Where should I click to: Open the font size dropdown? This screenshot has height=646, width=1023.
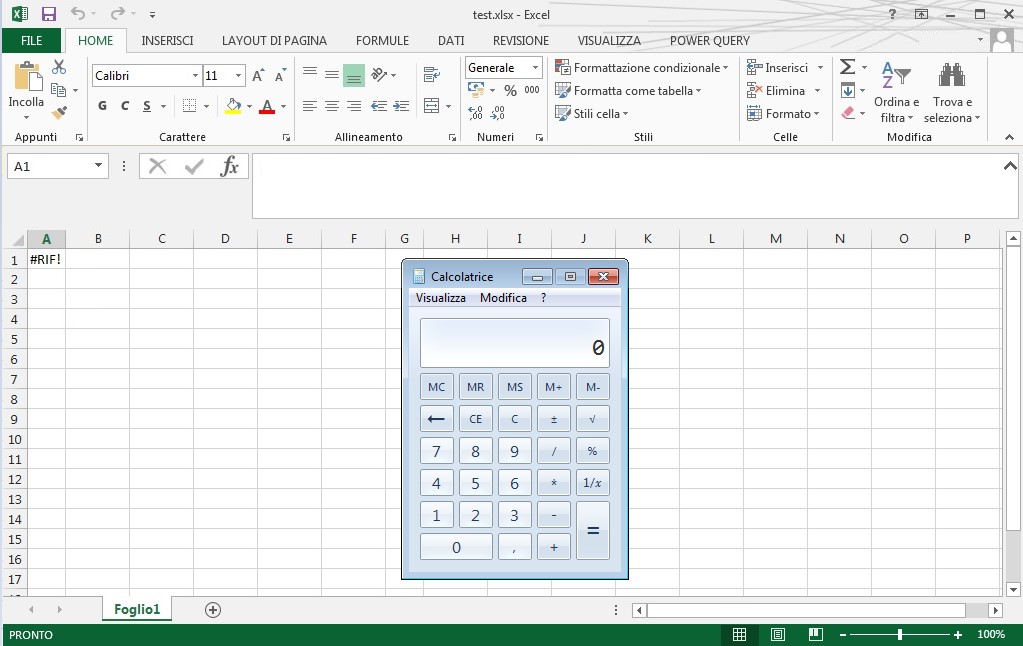238,76
